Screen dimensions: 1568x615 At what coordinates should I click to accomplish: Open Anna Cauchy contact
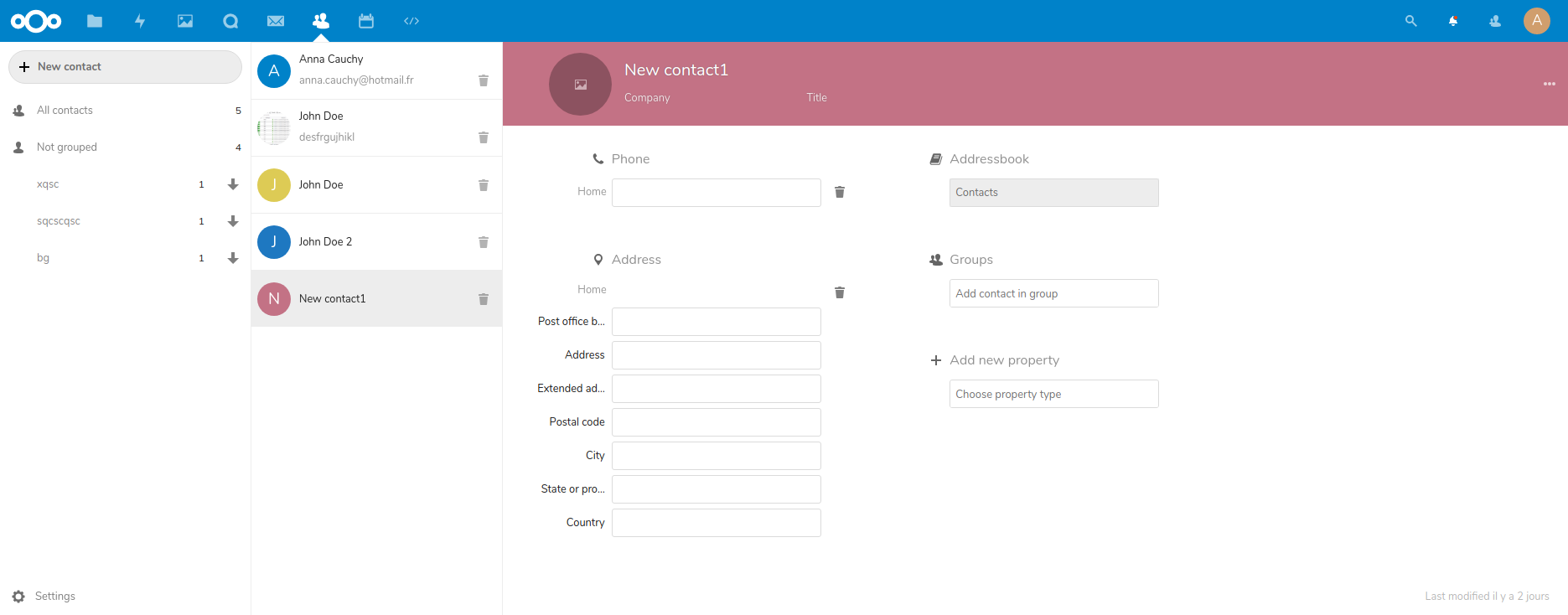pos(376,71)
